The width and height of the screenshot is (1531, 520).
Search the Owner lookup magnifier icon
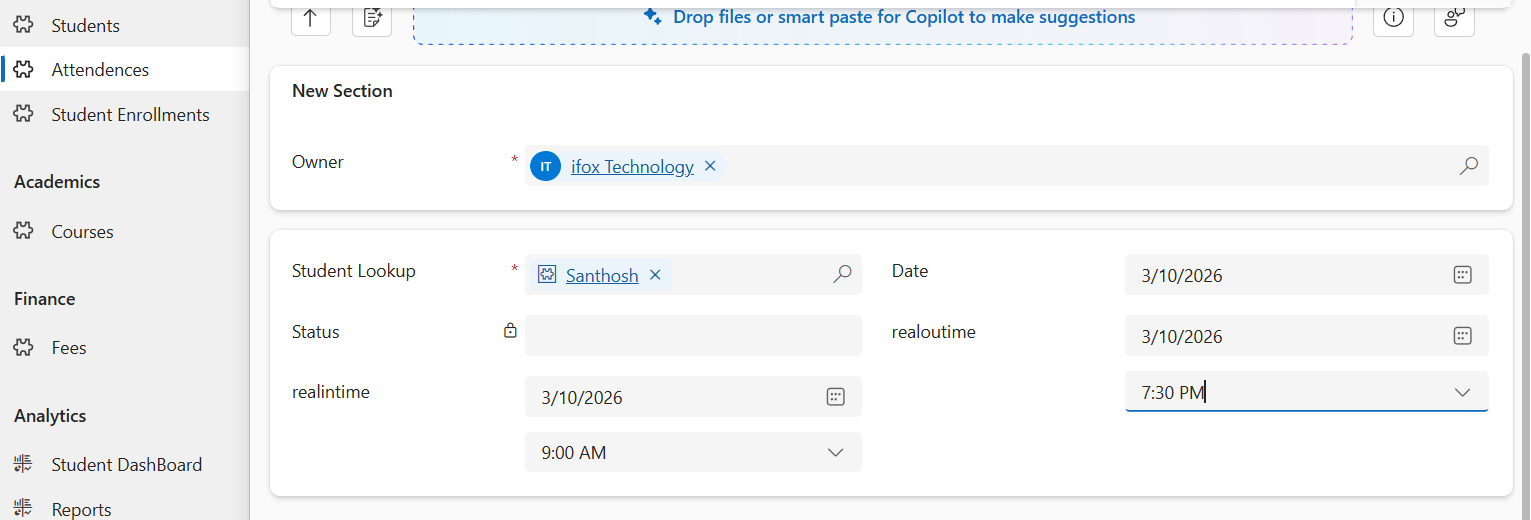click(1468, 166)
